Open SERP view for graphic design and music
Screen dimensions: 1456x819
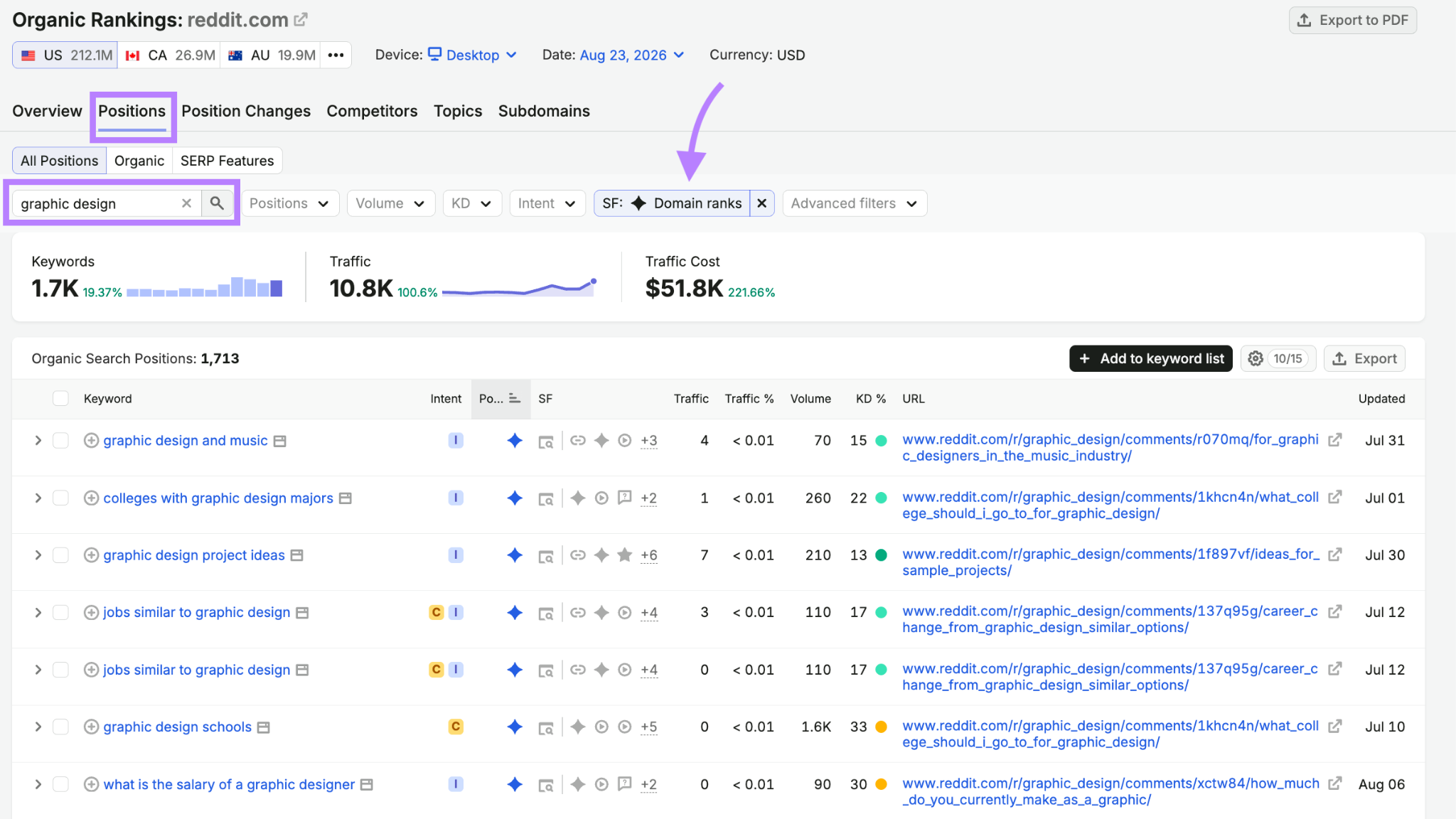click(x=280, y=441)
